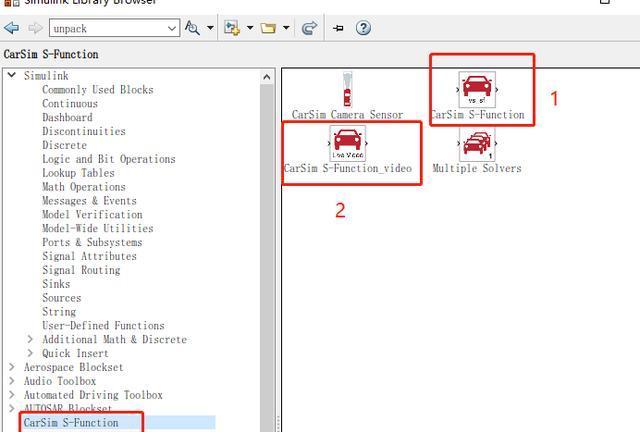This screenshot has height=432, width=640.
Task: Open the search options dropdown arrow
Action: tap(210, 28)
